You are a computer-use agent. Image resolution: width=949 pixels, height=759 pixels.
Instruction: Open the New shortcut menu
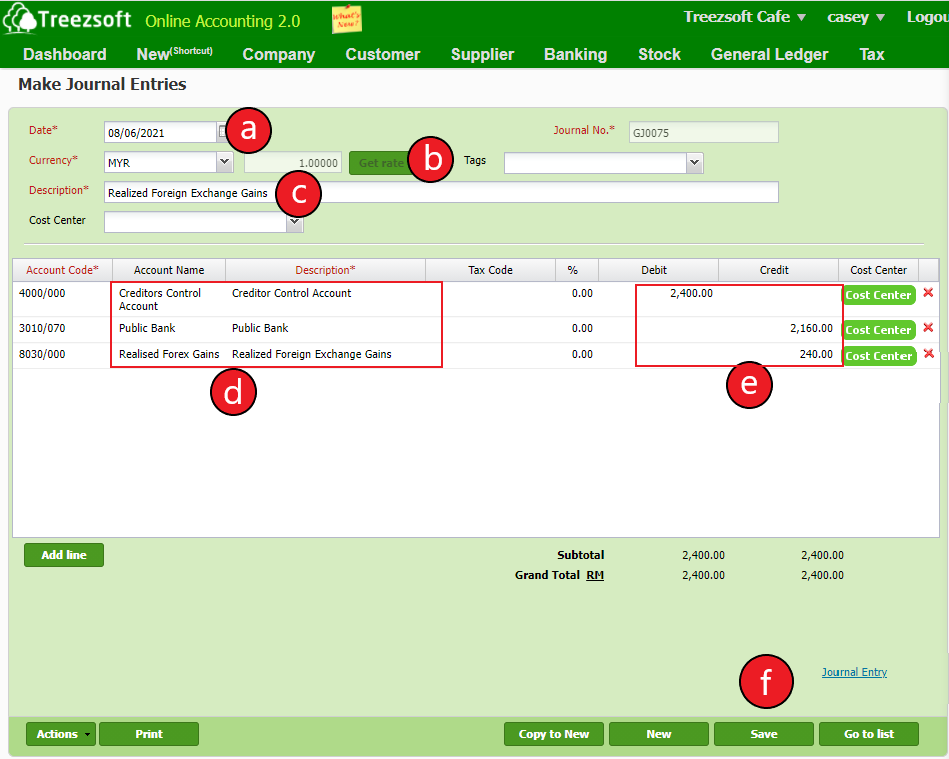coord(174,54)
